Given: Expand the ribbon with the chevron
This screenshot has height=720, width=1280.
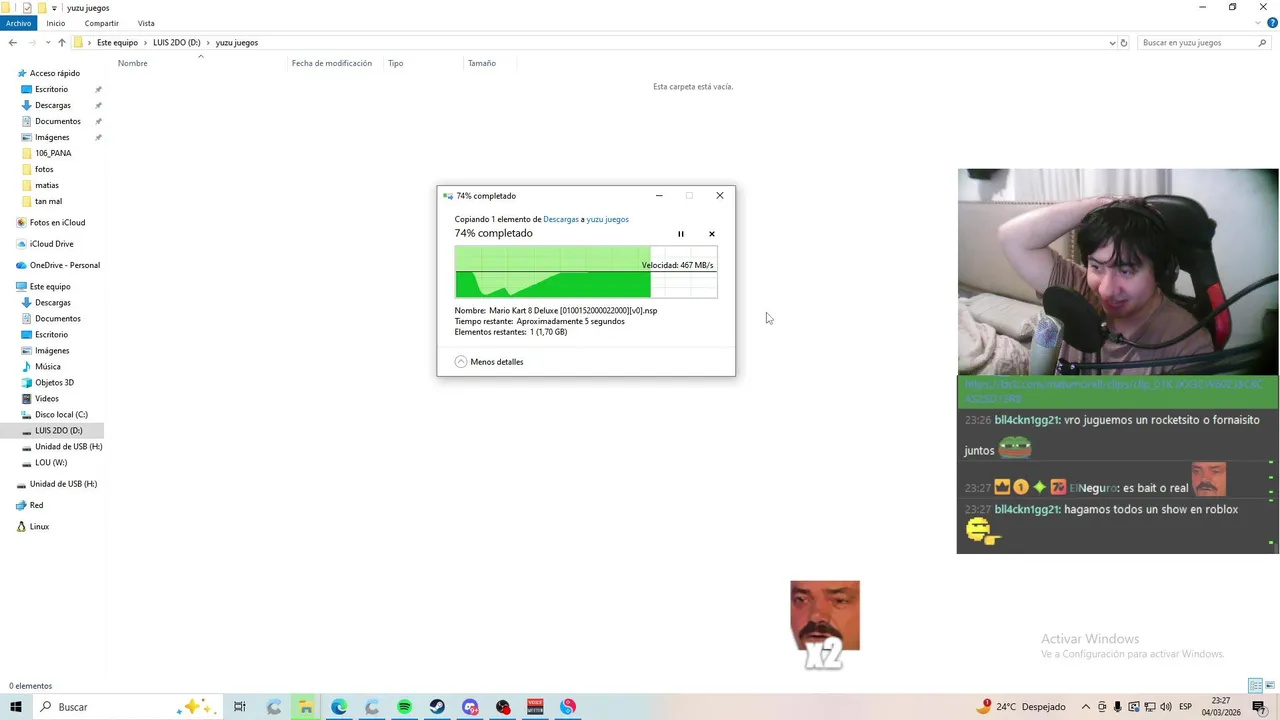Looking at the screenshot, I should pos(1259,23).
